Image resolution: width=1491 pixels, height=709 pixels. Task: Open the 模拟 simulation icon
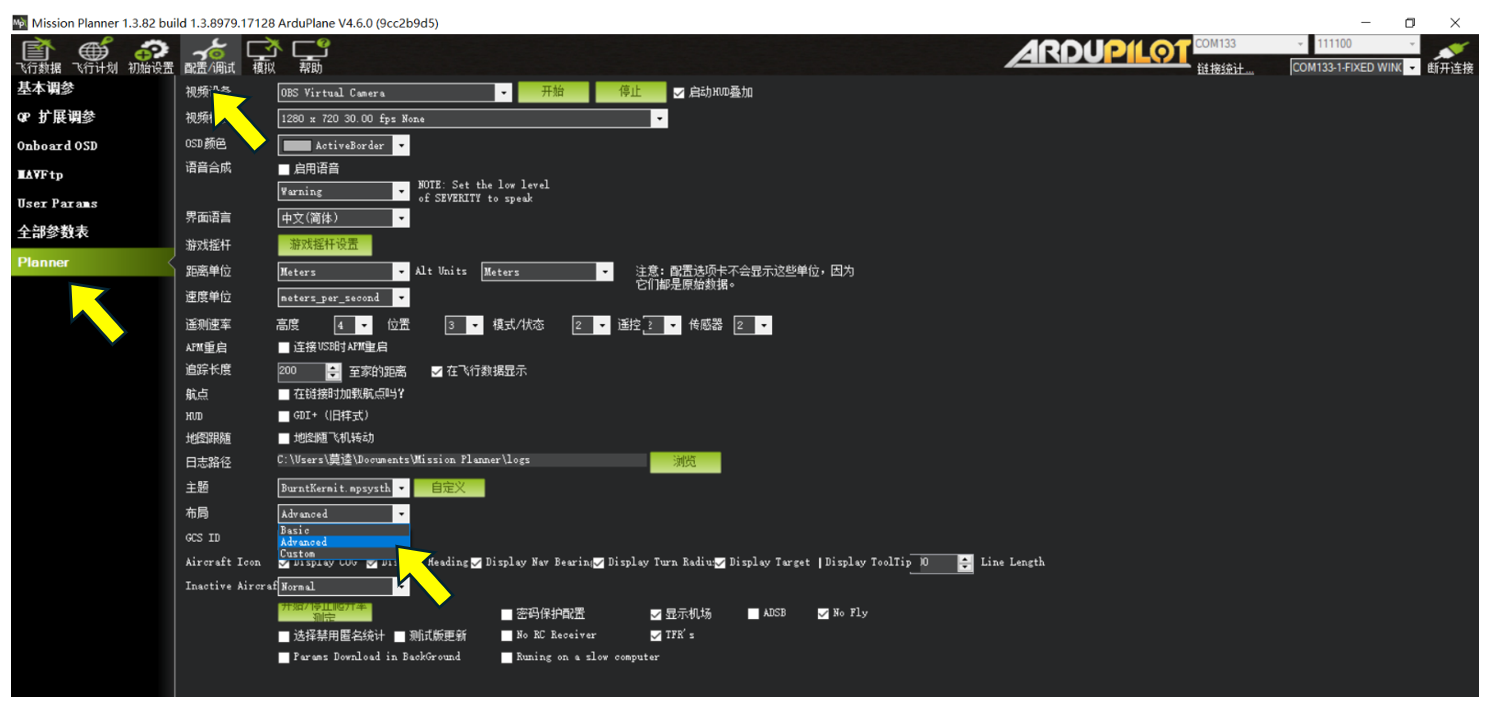pyautogui.click(x=264, y=55)
